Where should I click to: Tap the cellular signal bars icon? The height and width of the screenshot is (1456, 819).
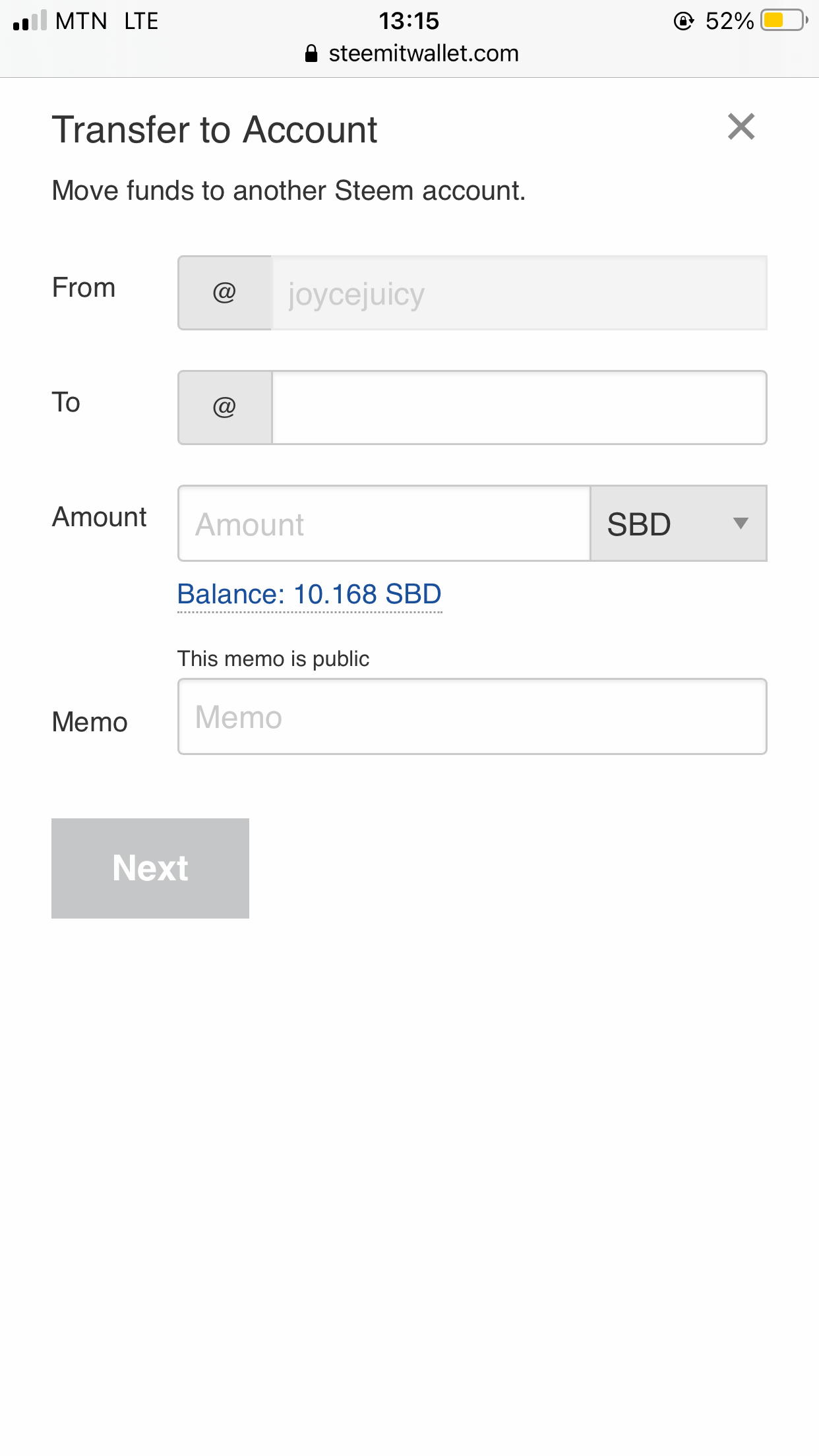pos(30,21)
